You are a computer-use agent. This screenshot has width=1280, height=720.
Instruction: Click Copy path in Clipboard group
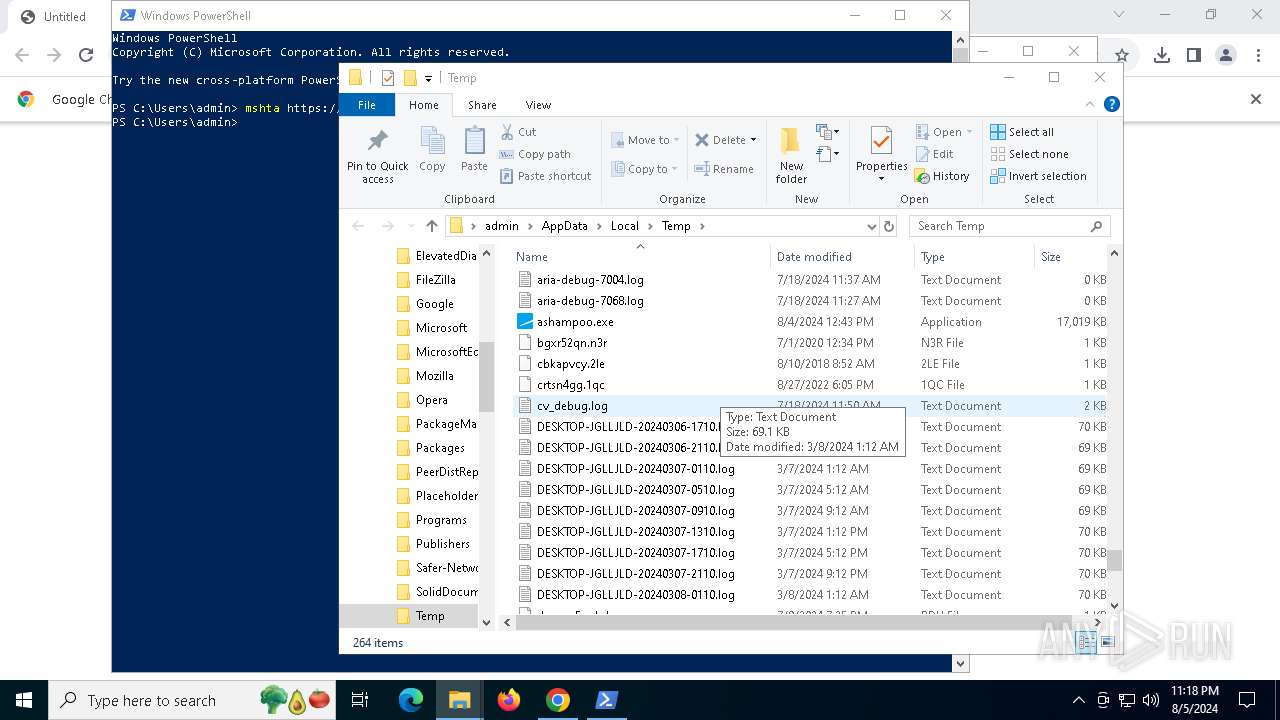point(535,154)
